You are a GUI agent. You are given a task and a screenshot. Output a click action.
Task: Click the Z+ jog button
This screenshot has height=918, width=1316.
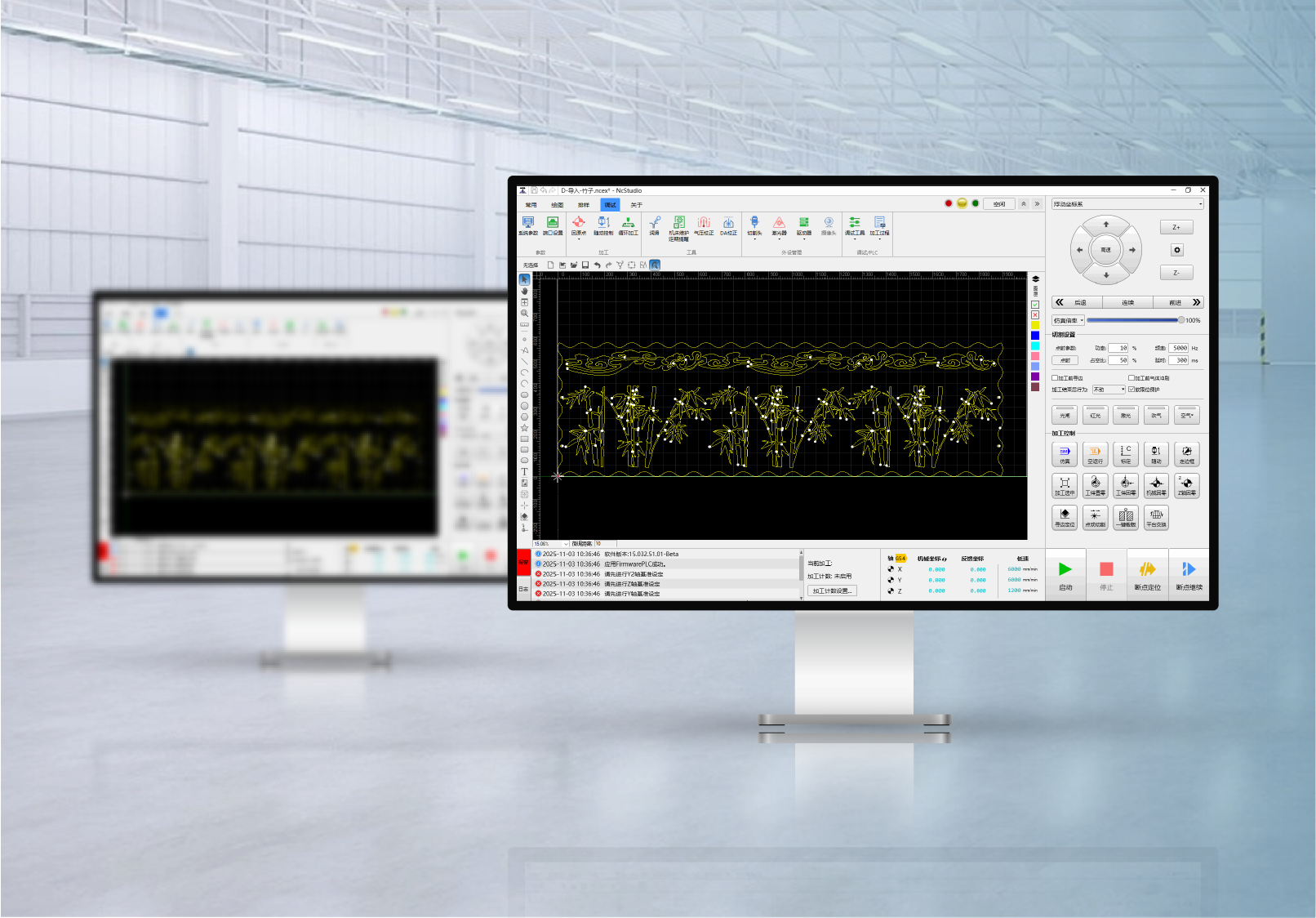[1176, 227]
